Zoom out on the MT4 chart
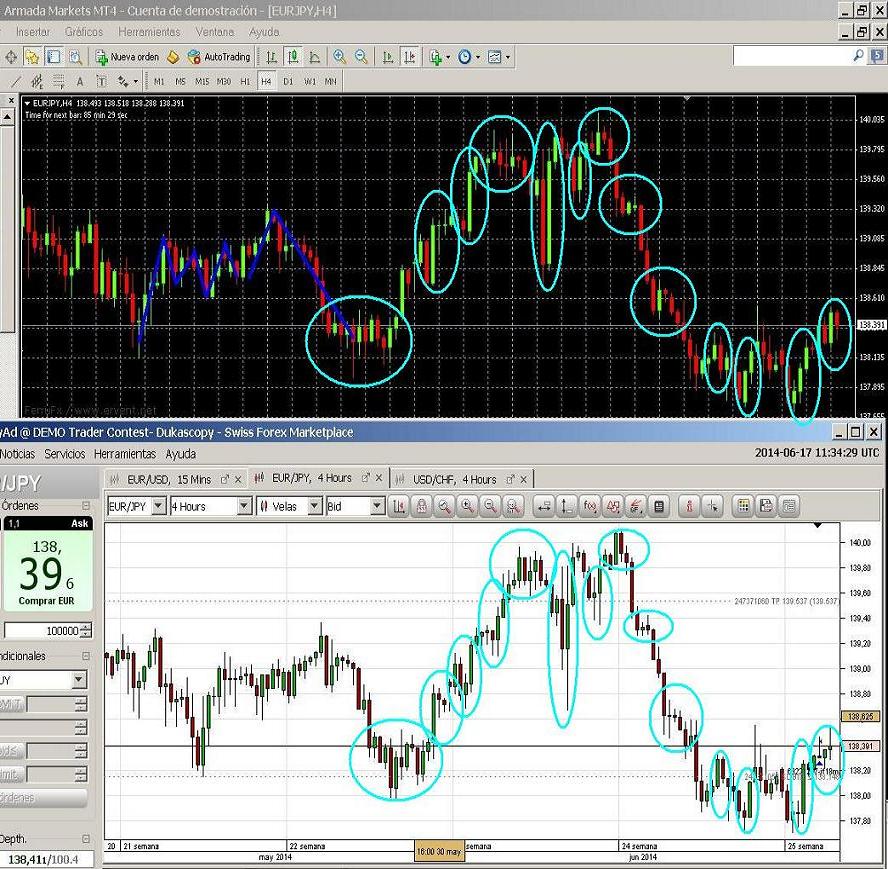The height and width of the screenshot is (869, 888). coord(362,58)
